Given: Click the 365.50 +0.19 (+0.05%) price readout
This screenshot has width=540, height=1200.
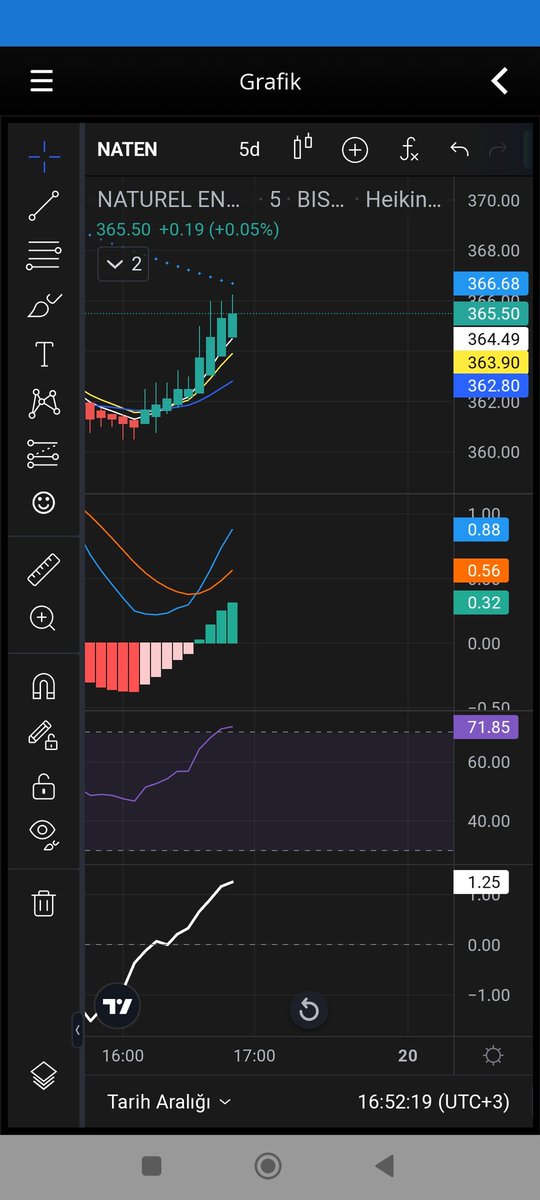Looking at the screenshot, I should point(188,229).
